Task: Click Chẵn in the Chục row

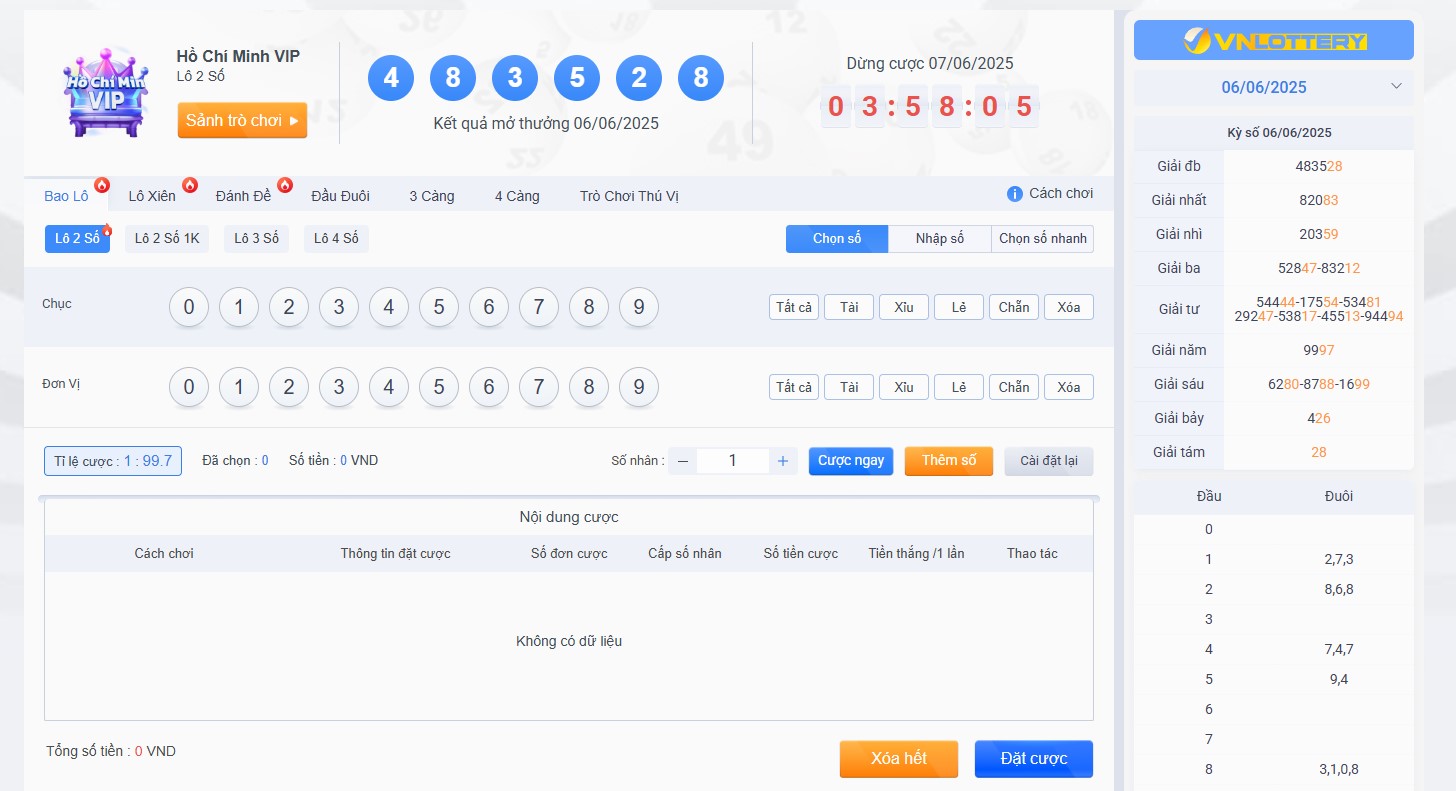Action: pos(1014,307)
